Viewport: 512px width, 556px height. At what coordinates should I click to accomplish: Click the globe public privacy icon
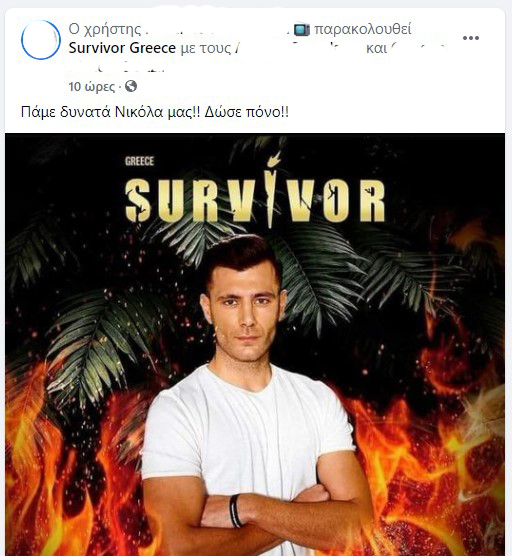coord(131,86)
